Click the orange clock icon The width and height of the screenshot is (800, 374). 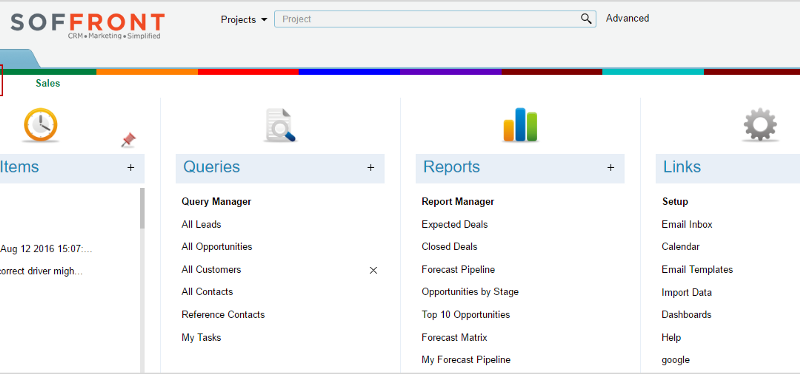(40, 125)
